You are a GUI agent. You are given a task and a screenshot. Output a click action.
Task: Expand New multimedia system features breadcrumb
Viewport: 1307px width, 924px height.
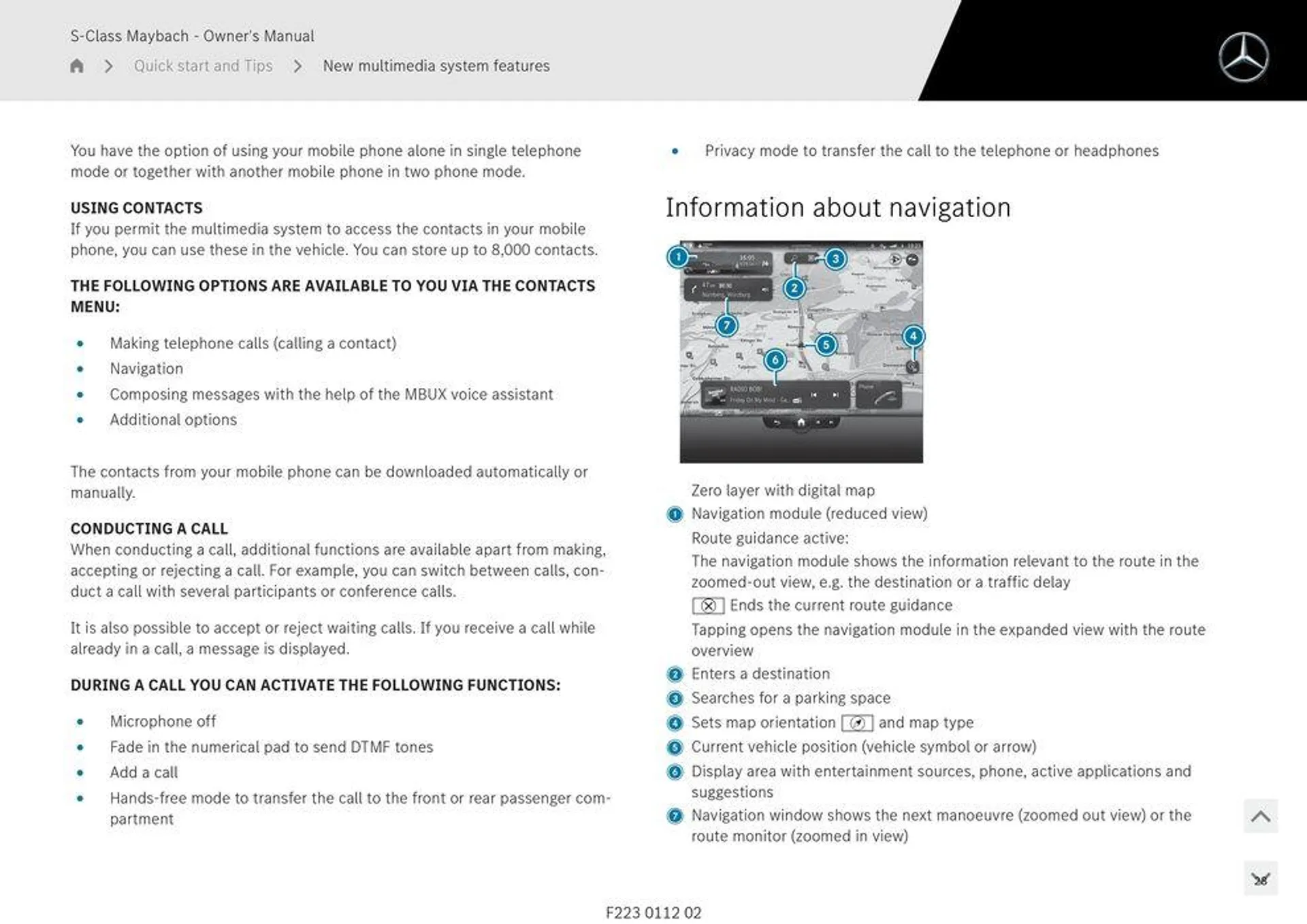pyautogui.click(x=436, y=64)
